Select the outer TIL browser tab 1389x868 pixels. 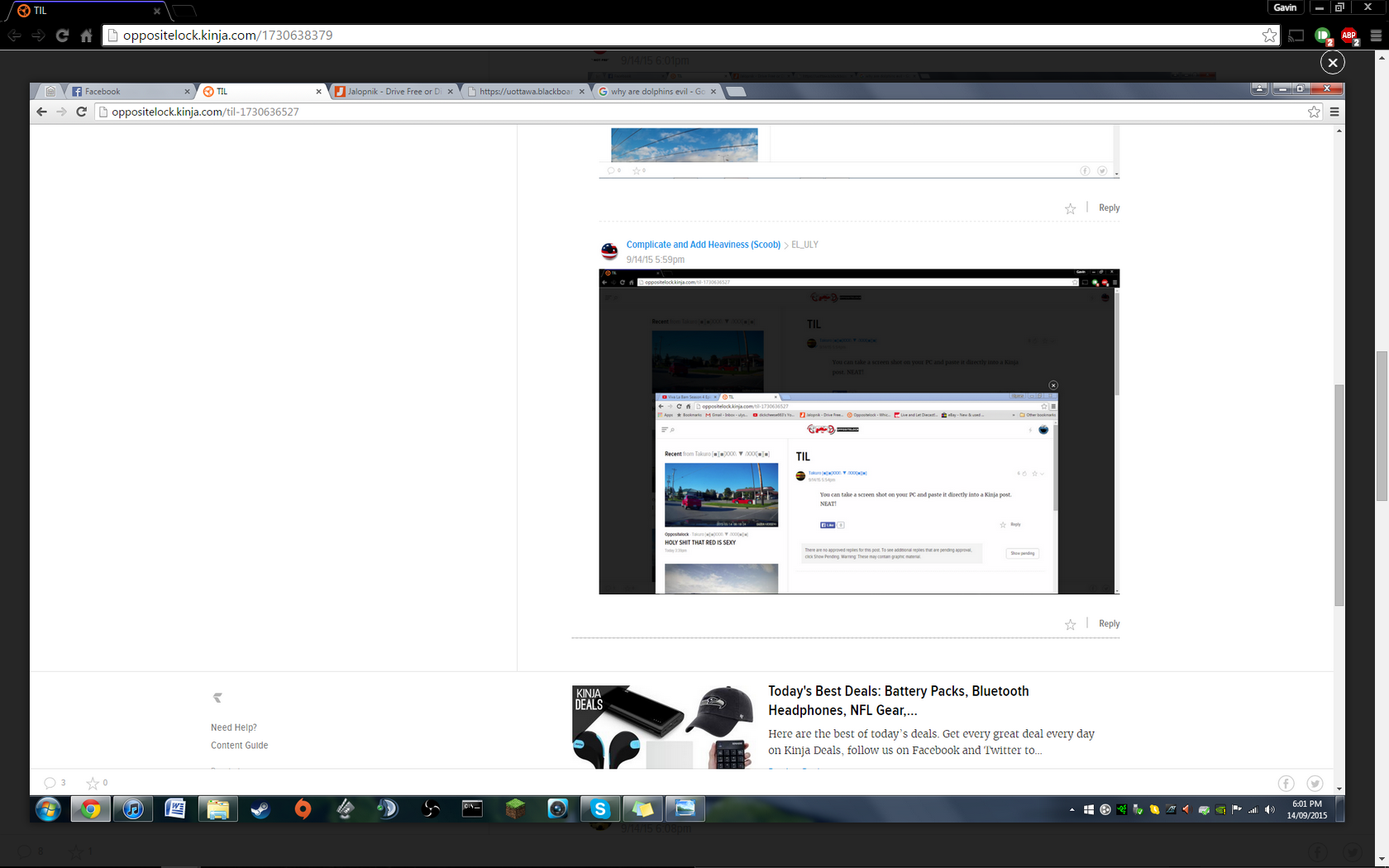pos(87,12)
